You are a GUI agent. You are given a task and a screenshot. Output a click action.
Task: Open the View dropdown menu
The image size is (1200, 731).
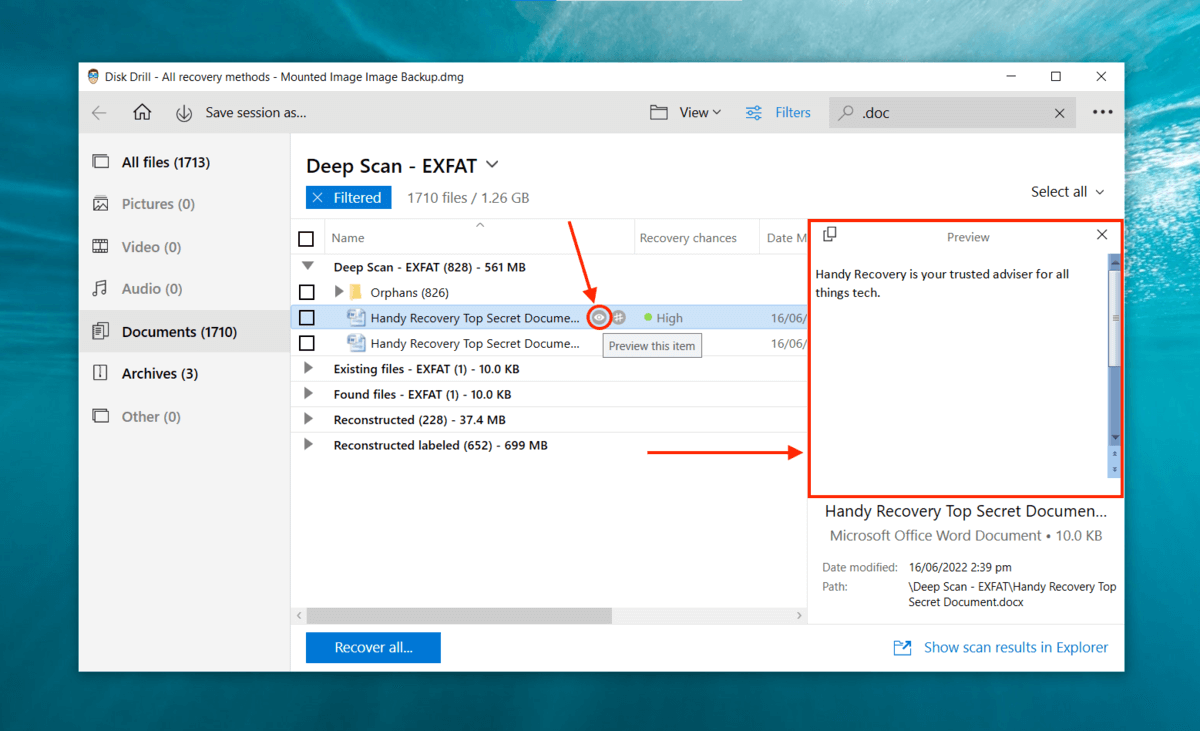pos(700,113)
